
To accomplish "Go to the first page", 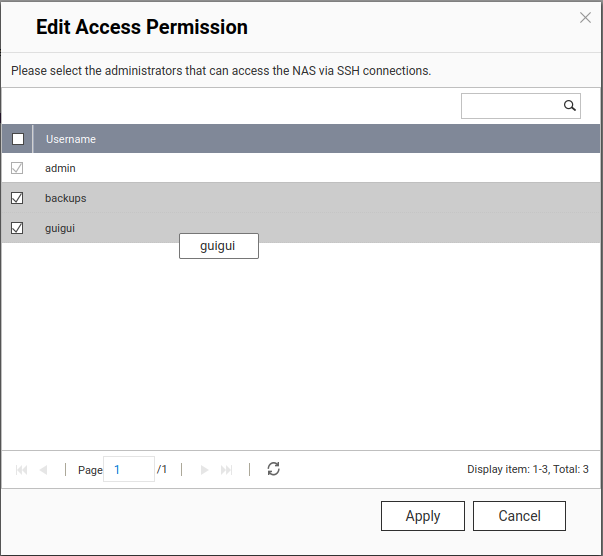I will pos(22,469).
